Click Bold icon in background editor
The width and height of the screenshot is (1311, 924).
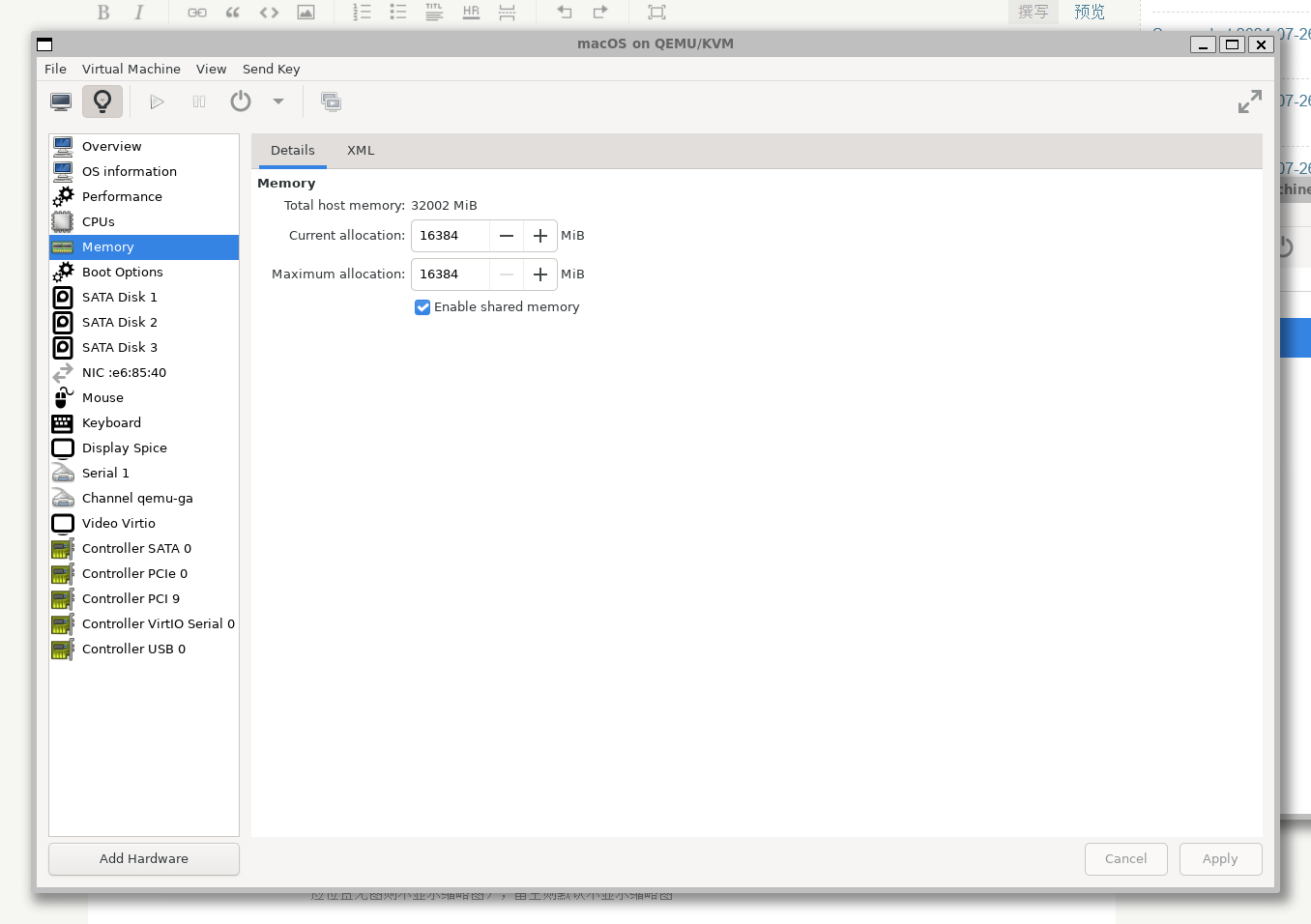tap(103, 12)
